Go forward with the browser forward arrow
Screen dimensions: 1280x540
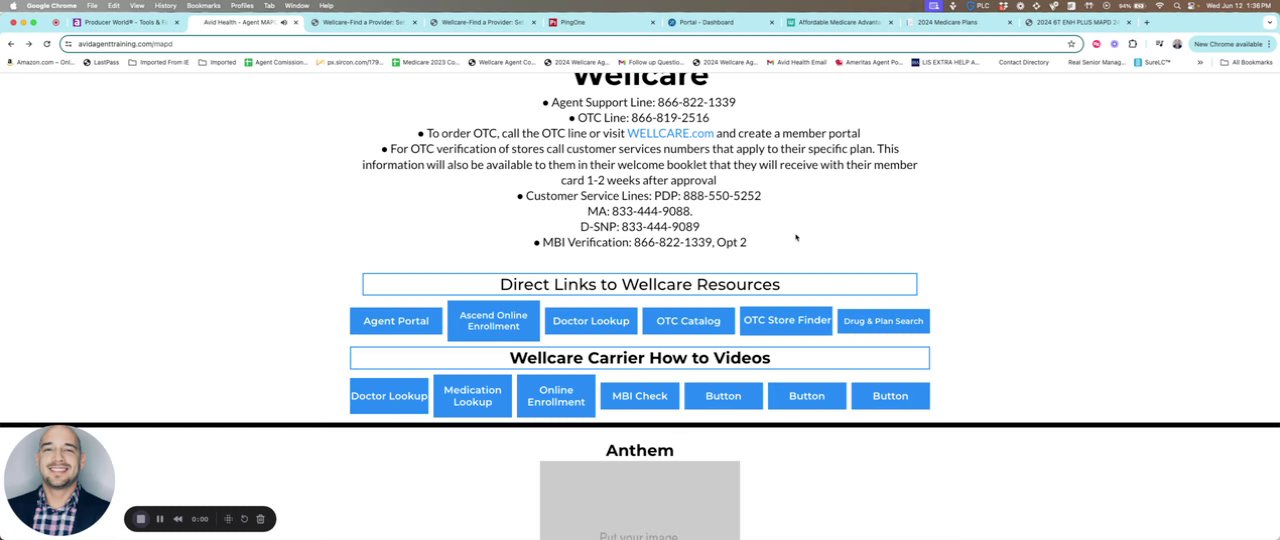click(x=28, y=44)
